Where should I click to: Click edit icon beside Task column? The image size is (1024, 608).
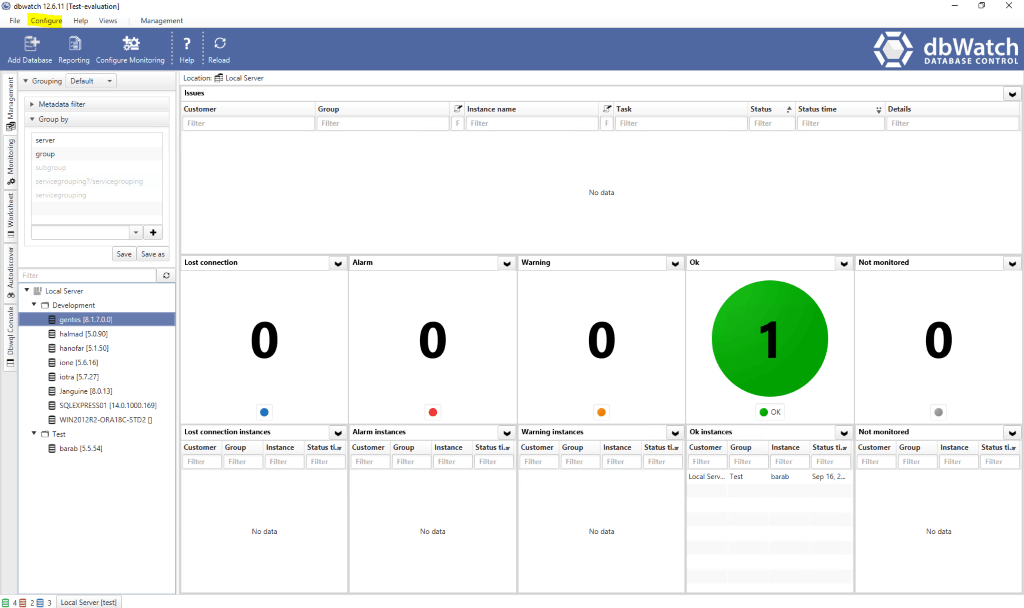[607, 109]
